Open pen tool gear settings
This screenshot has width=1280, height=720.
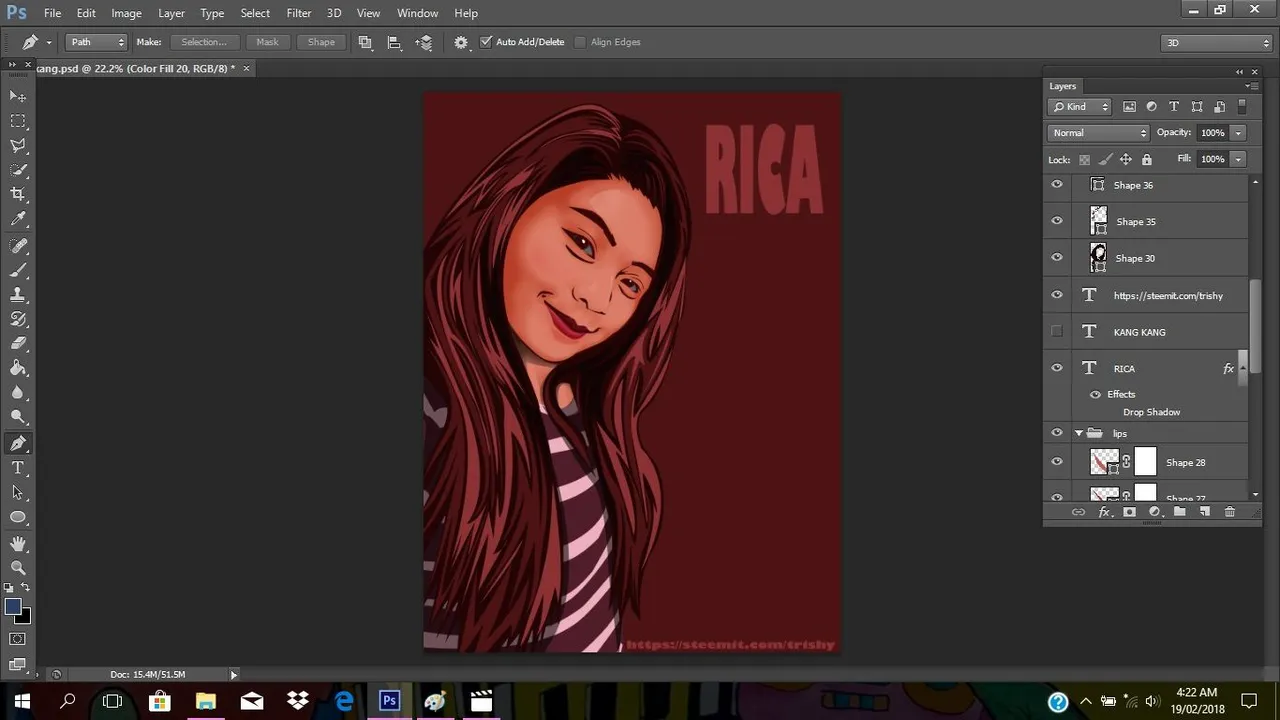pyautogui.click(x=461, y=42)
